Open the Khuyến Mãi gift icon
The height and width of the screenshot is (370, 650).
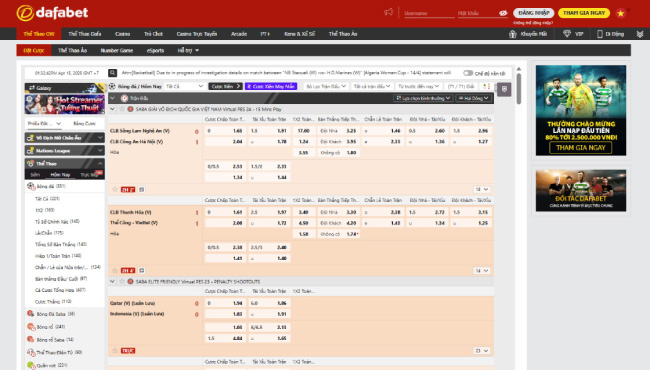pos(513,34)
